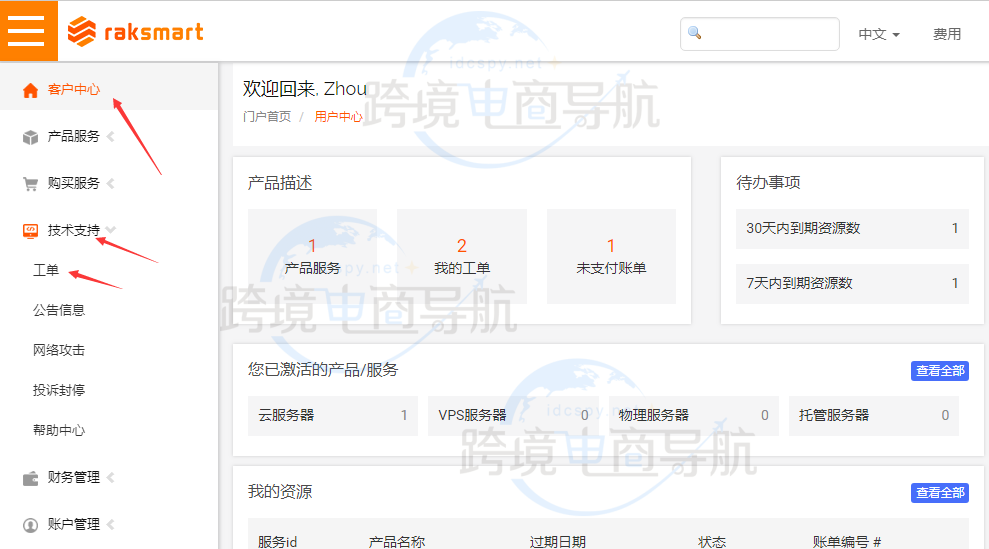Click the raksmart logo
The height and width of the screenshot is (549, 989).
(136, 32)
